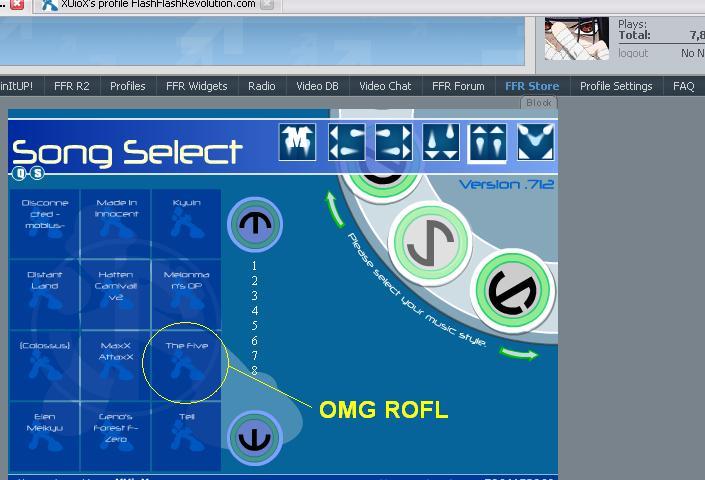Select the "The Five" song tile
Viewport: 705px width, 480px height.
(x=186, y=365)
